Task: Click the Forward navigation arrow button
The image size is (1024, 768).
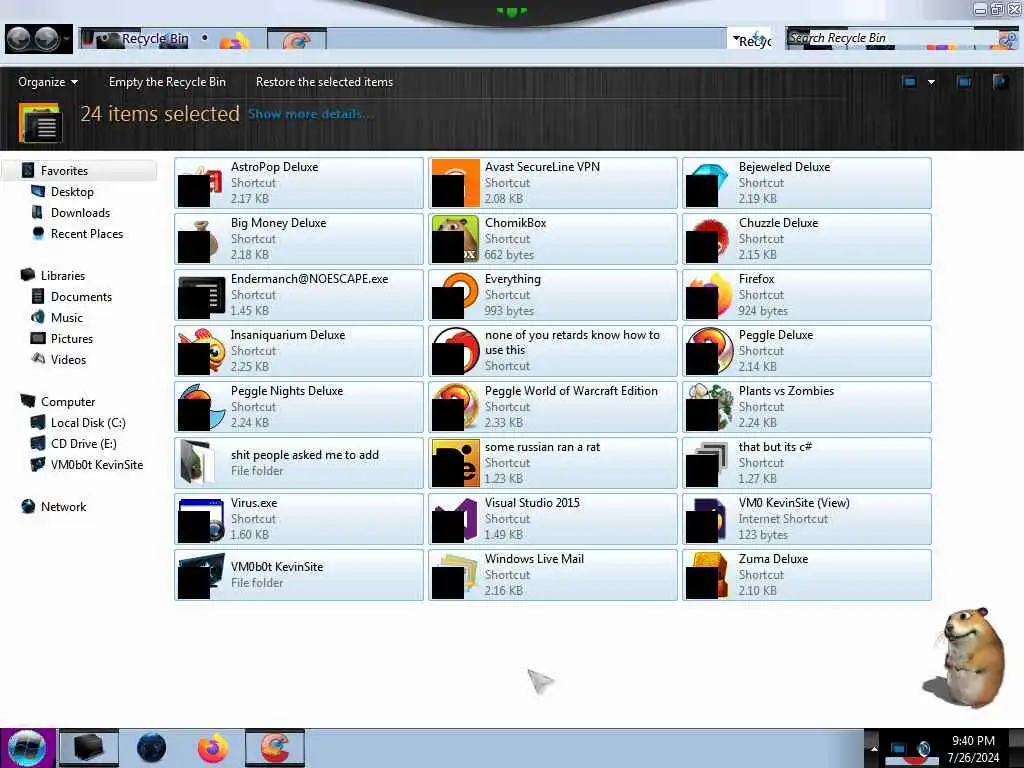Action: [x=46, y=39]
